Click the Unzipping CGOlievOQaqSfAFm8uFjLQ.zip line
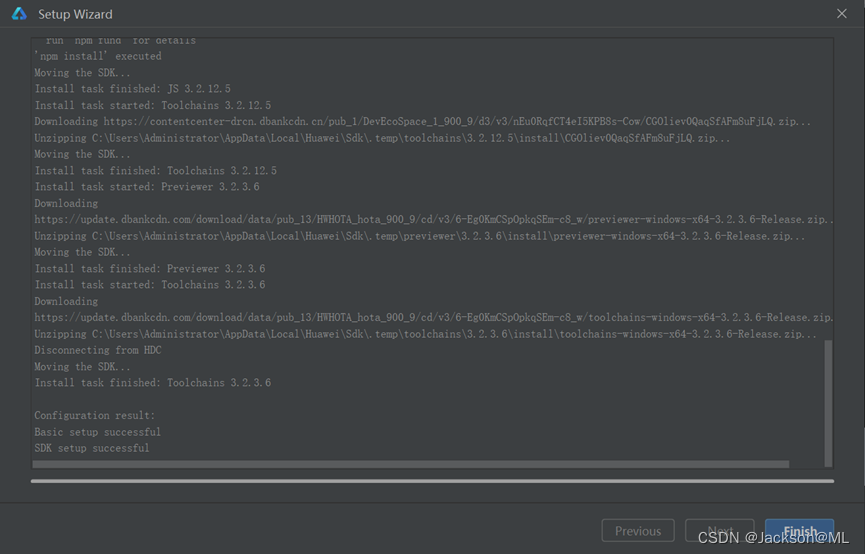Viewport: 865px width, 554px height. (x=382, y=138)
